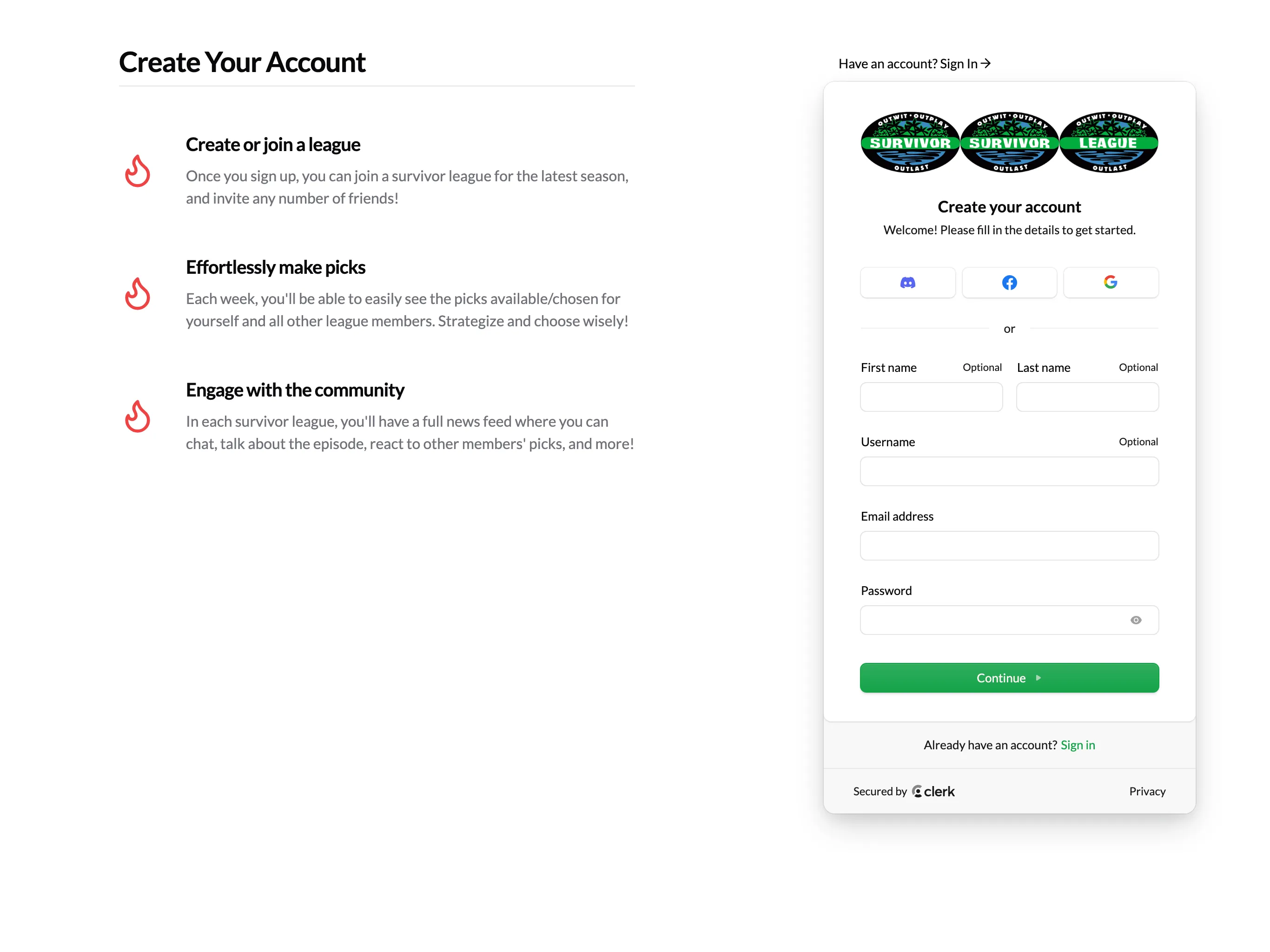Toggle password visibility eye icon

click(x=1136, y=619)
